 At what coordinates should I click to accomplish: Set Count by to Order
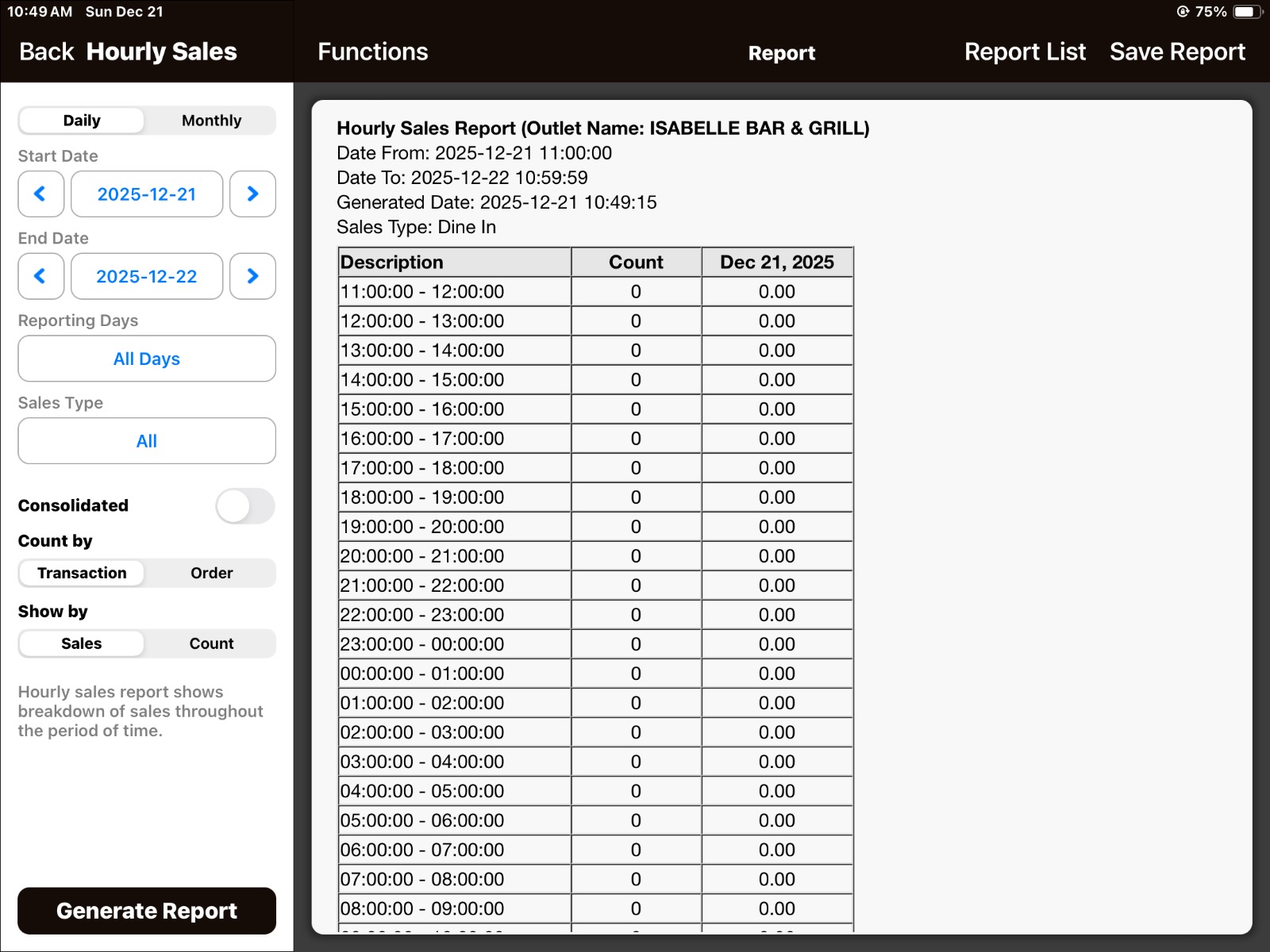[211, 573]
